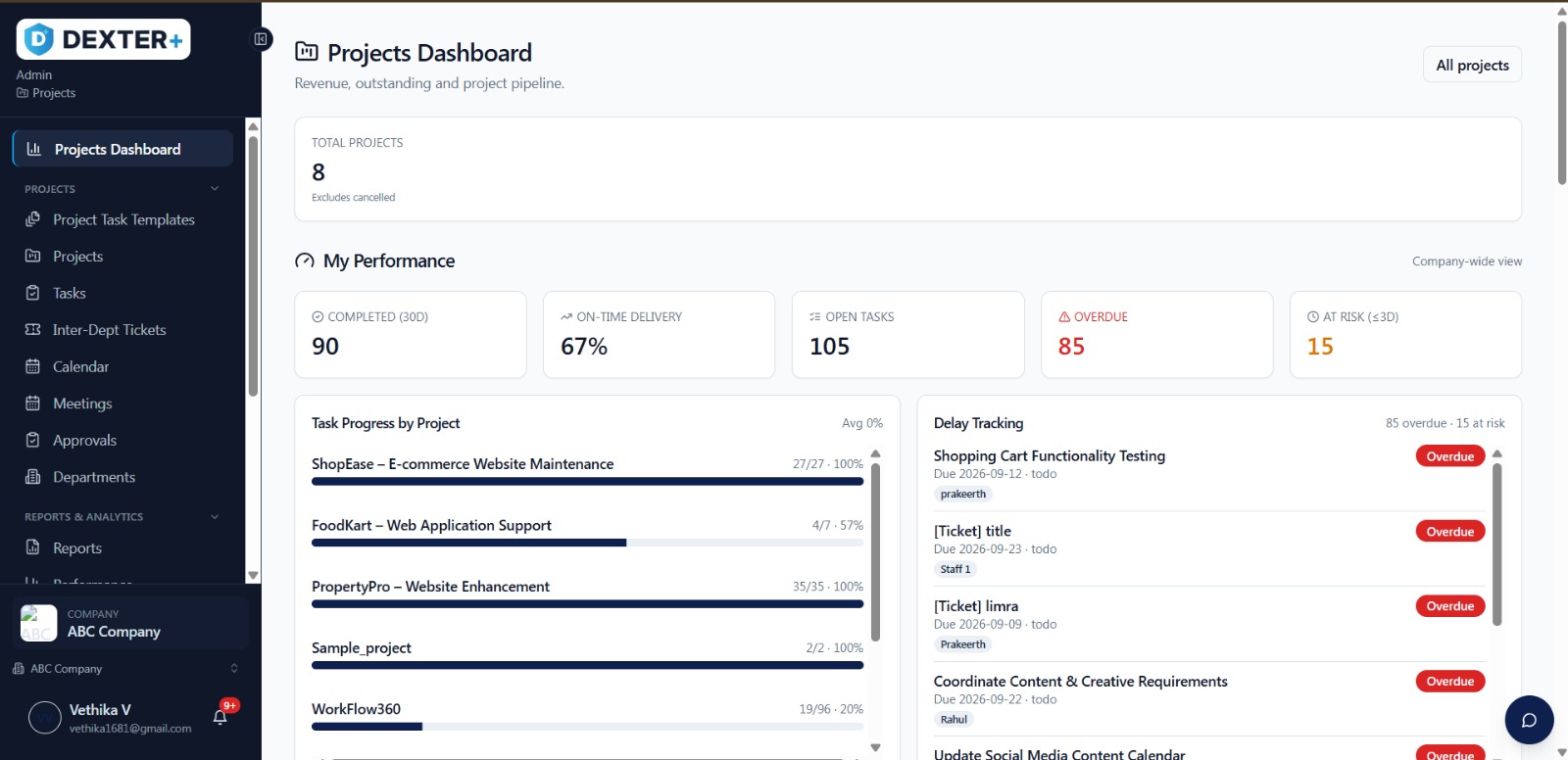Open the ABC Company switcher dropdown
This screenshot has height=760, width=1568.
tap(125, 669)
